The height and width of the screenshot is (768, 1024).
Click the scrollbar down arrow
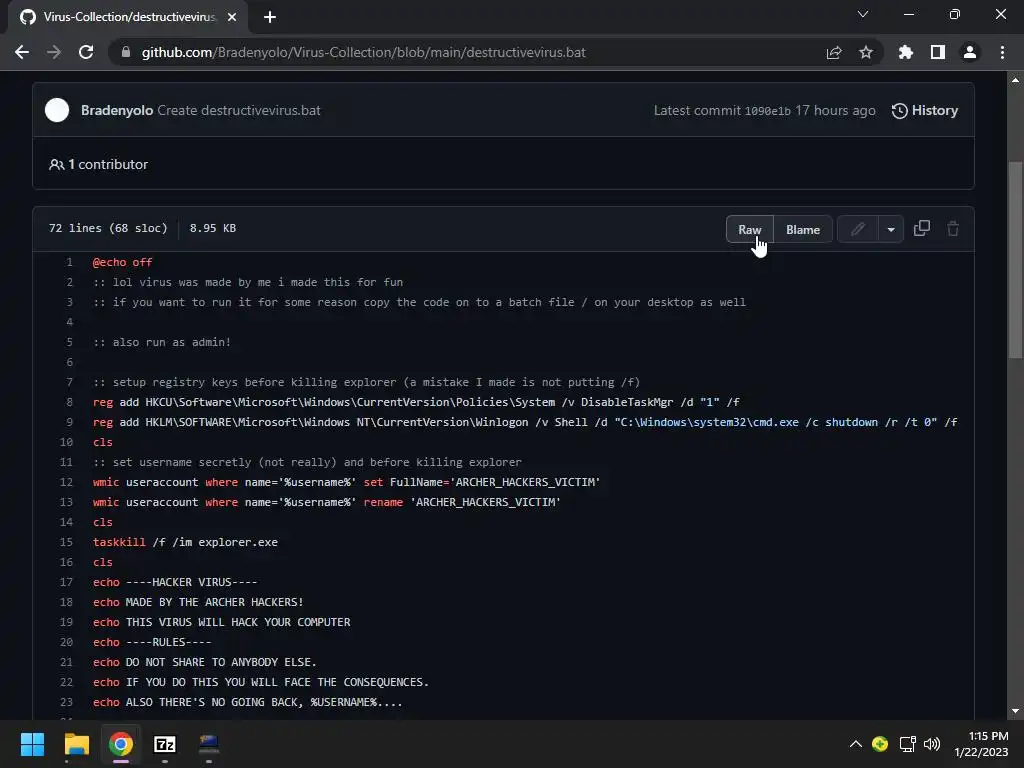coord(1015,711)
